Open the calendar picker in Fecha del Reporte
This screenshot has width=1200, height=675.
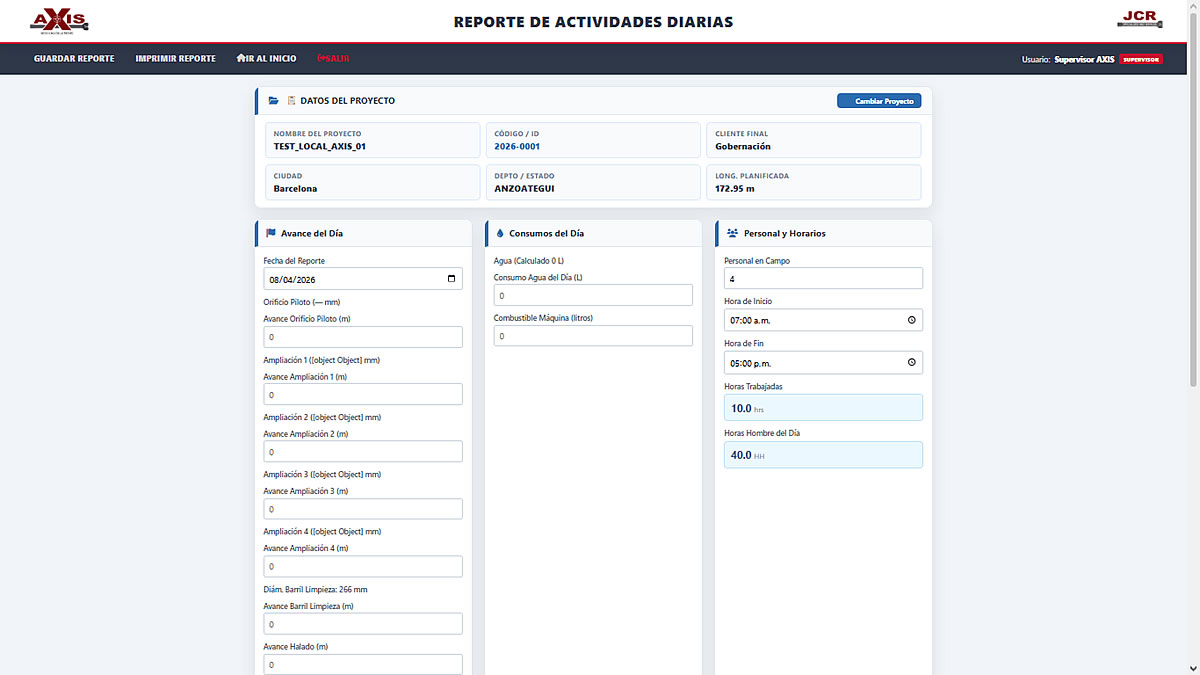click(x=452, y=279)
